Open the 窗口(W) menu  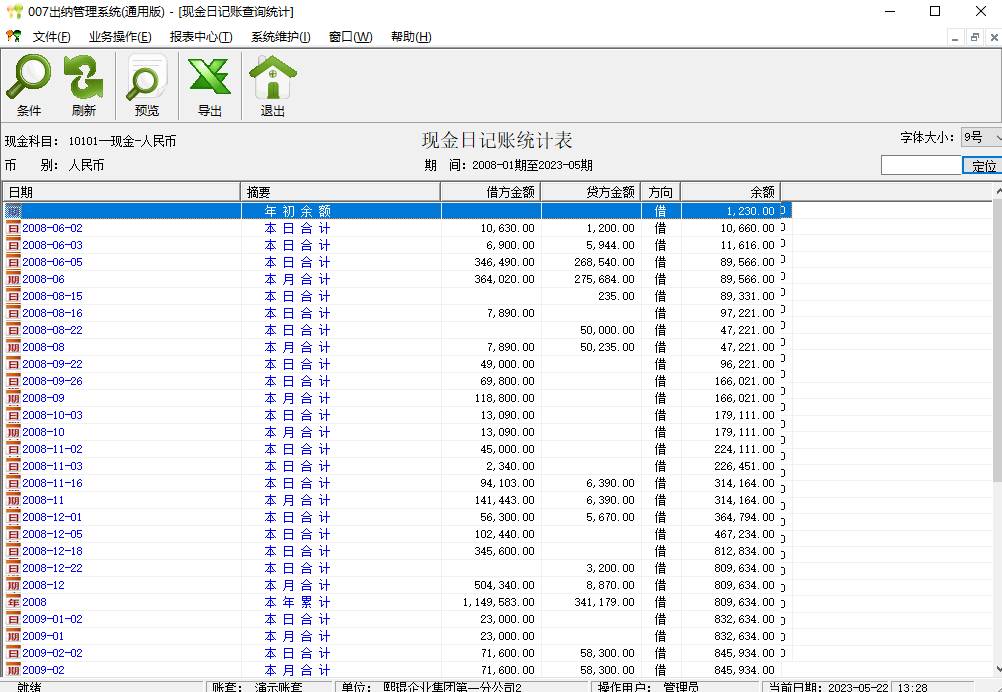tap(350, 37)
